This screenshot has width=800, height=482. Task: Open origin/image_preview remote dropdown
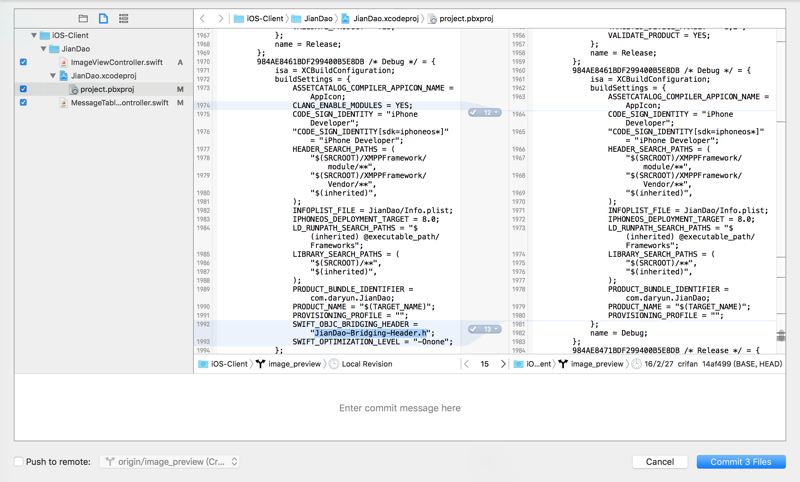click(169, 462)
